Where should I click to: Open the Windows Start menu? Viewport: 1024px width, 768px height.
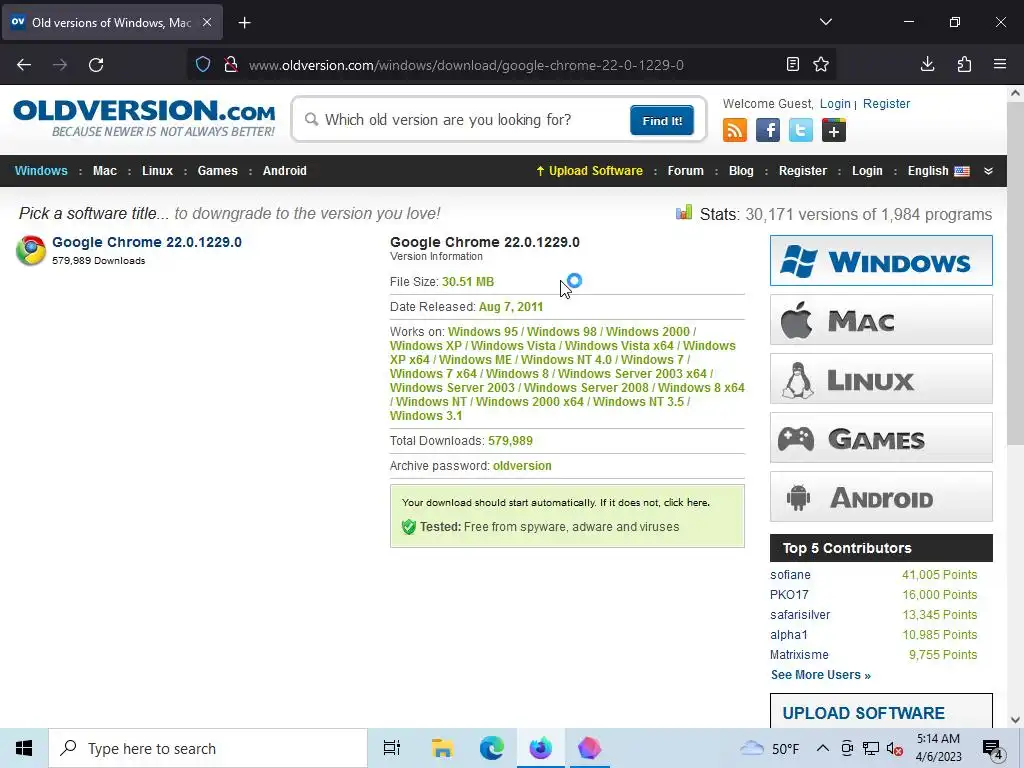(24, 748)
